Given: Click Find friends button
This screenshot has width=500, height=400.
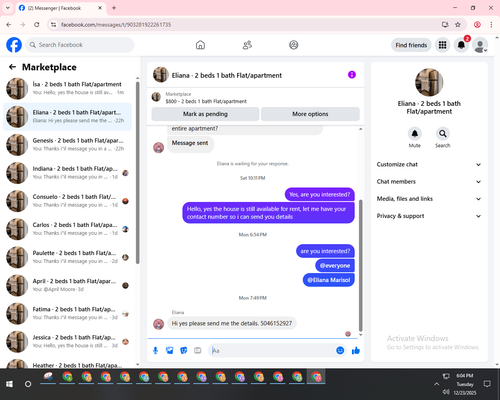Looking at the screenshot, I should pyautogui.click(x=411, y=45).
